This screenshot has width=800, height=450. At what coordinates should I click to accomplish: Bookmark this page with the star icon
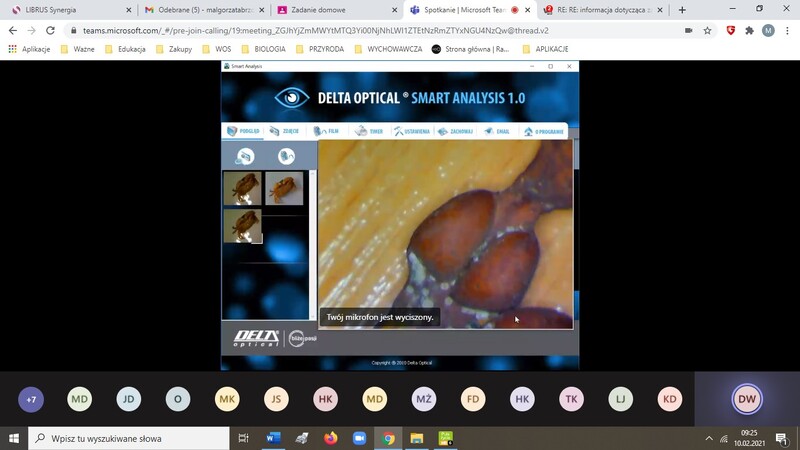[x=707, y=30]
